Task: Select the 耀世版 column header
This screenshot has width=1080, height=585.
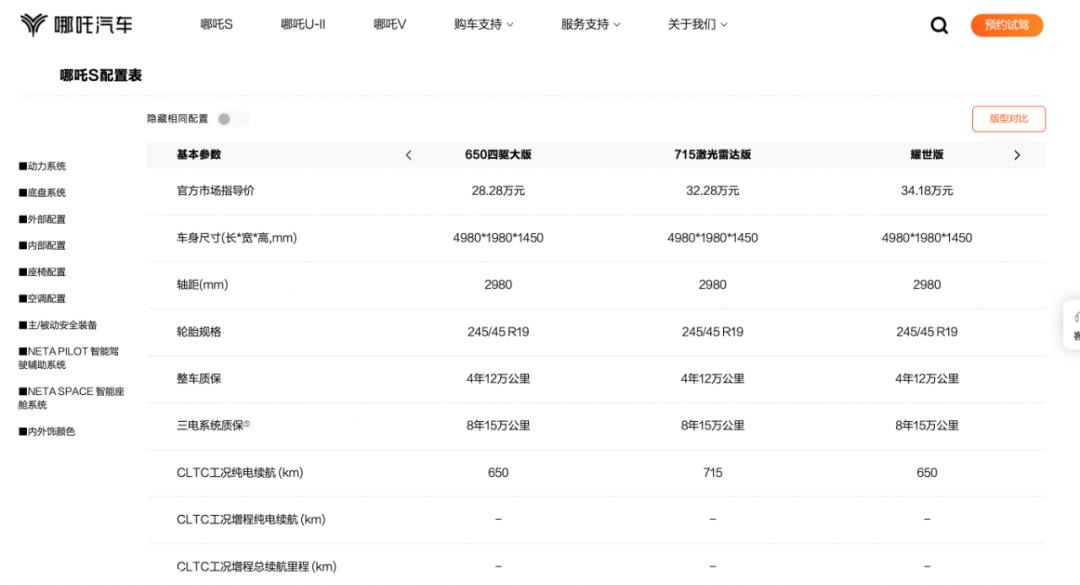Action: click(x=926, y=154)
